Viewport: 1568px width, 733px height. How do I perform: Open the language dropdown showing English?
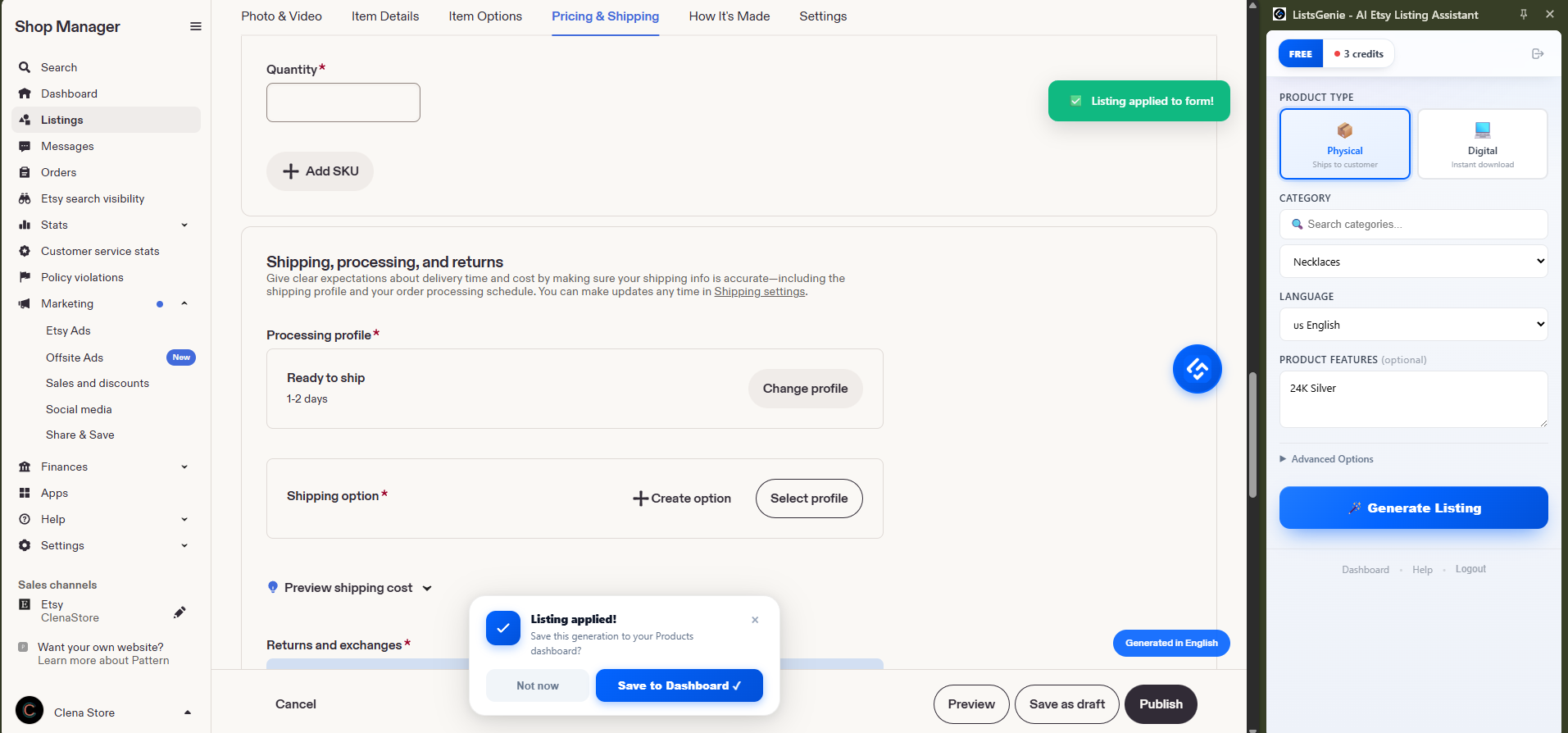pyautogui.click(x=1413, y=325)
